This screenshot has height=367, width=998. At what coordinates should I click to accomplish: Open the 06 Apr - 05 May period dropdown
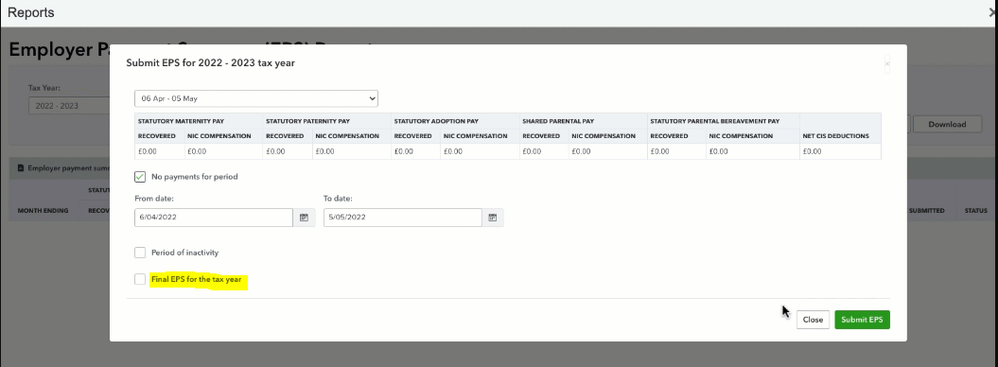point(256,99)
